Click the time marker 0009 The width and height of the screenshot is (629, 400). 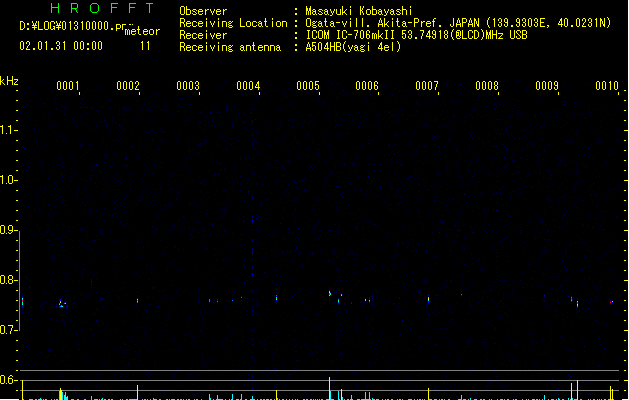[547, 86]
